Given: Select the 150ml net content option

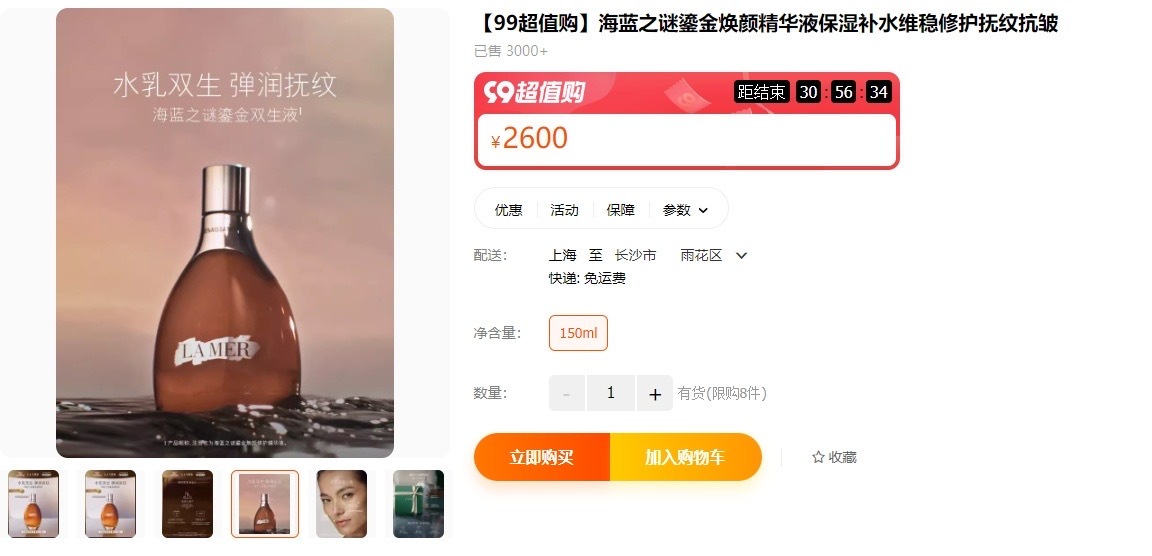Looking at the screenshot, I should (x=578, y=333).
